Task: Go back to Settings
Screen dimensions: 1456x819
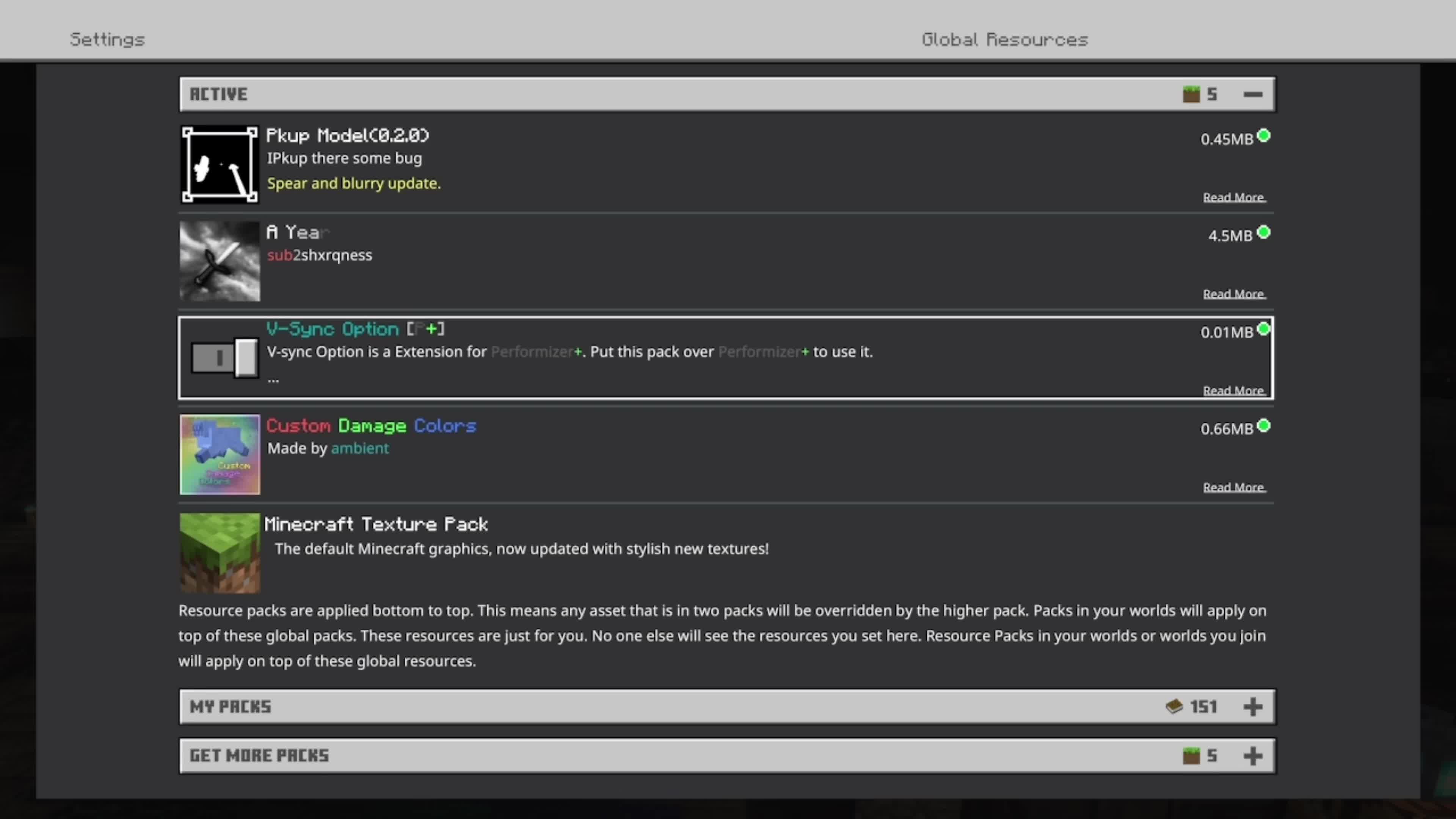Action: tap(107, 39)
